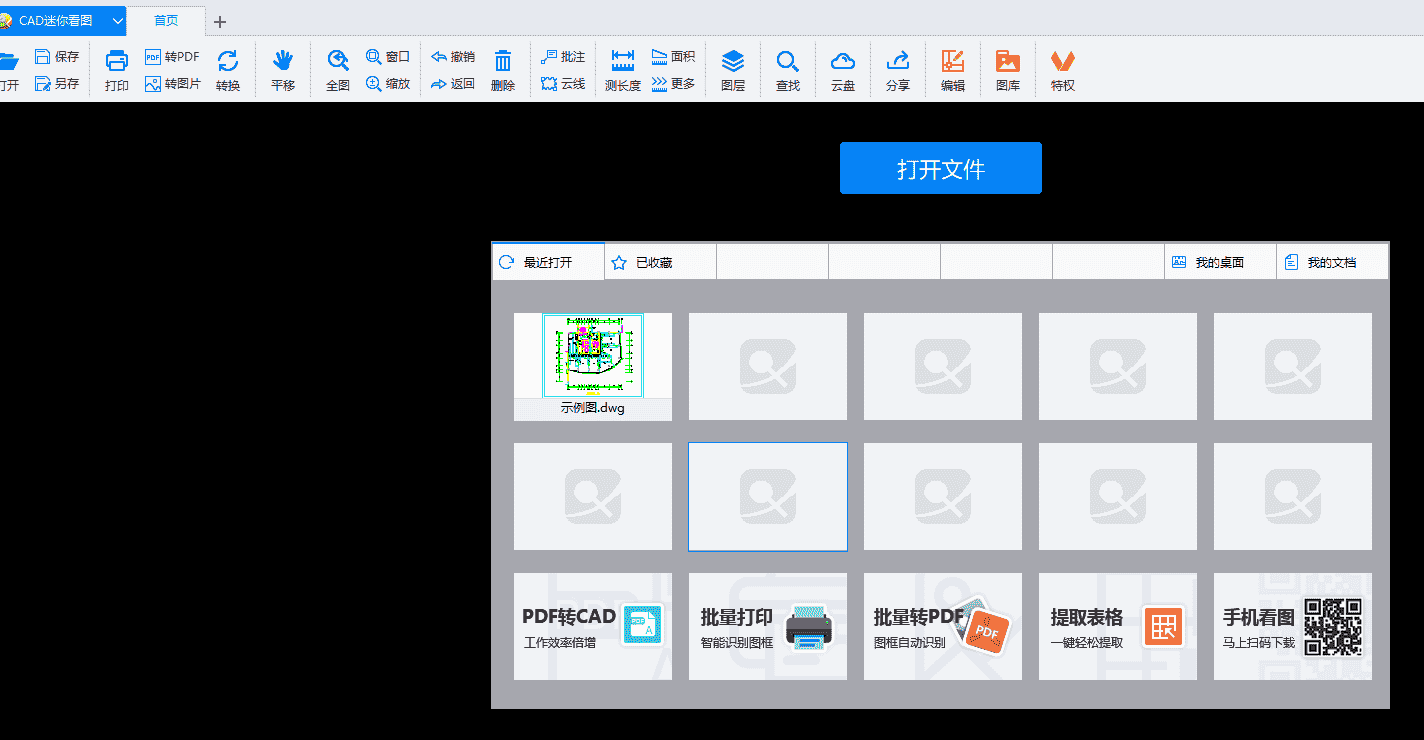Image resolution: width=1424 pixels, height=740 pixels.
Task: Click the blue 打开文件 button
Action: click(940, 167)
